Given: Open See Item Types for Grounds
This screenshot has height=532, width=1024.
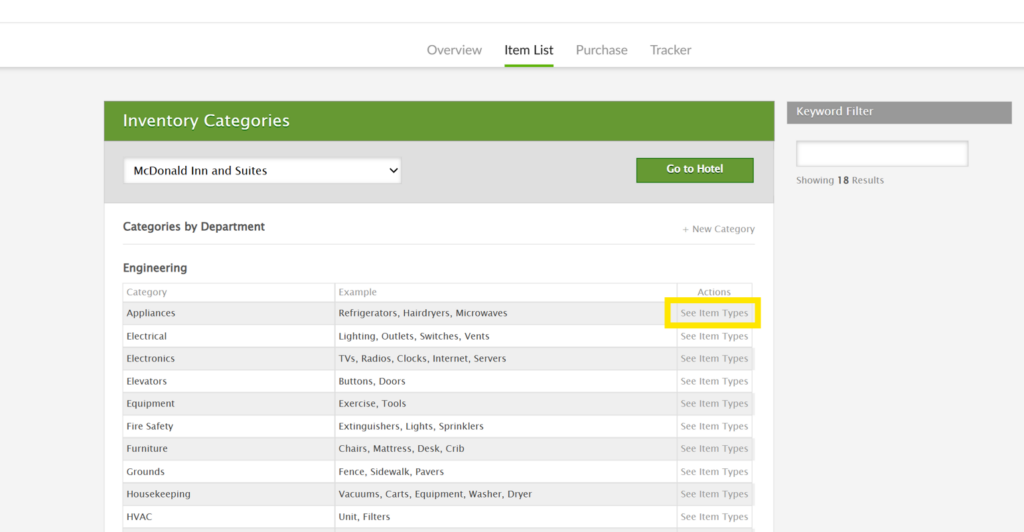Looking at the screenshot, I should point(714,472).
